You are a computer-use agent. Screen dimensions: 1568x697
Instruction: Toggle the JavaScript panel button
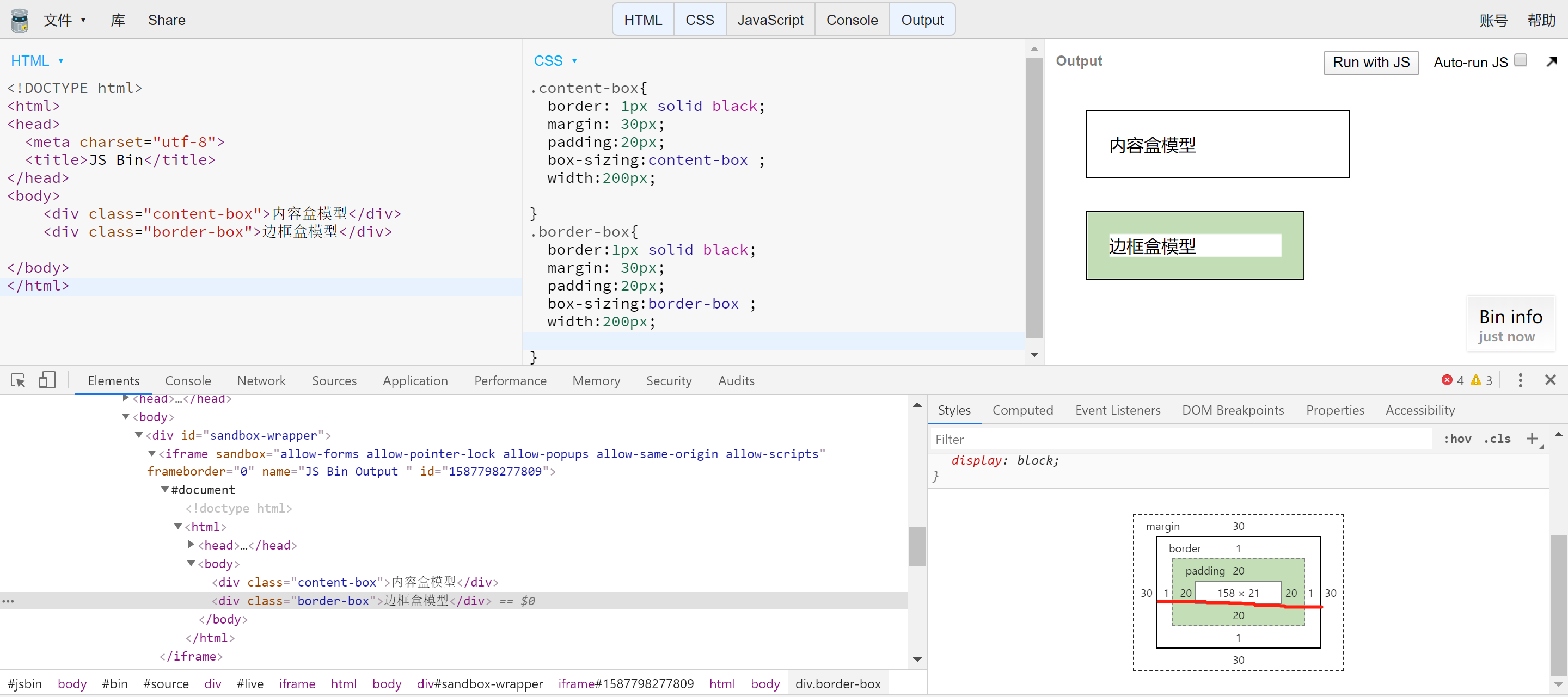770,20
